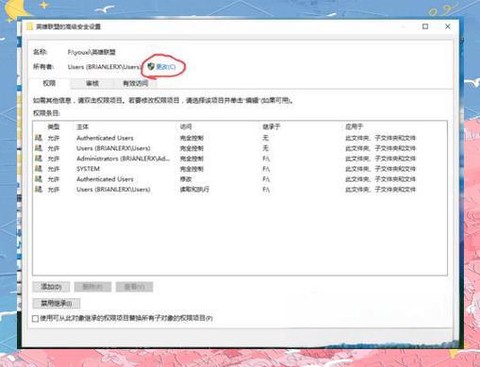Click the 删除(R) remove button

coord(93,287)
